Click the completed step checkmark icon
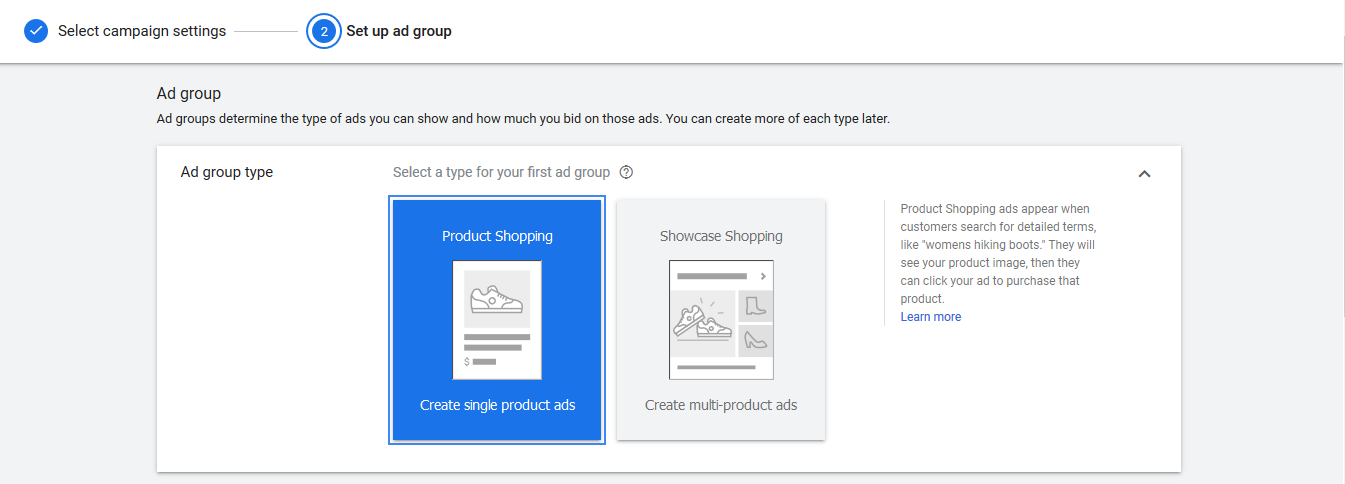Viewport: 1345px width, 484px height. click(x=36, y=31)
